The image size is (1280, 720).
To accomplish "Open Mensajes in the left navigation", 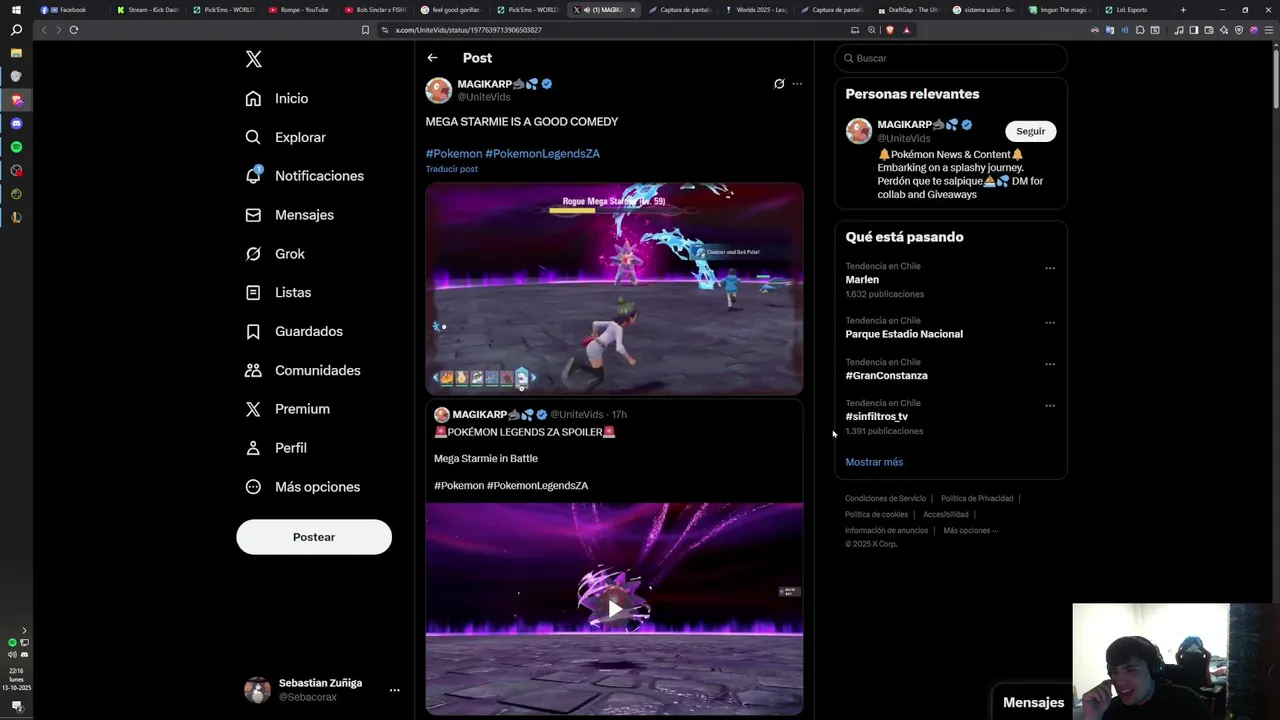I will click(289, 215).
